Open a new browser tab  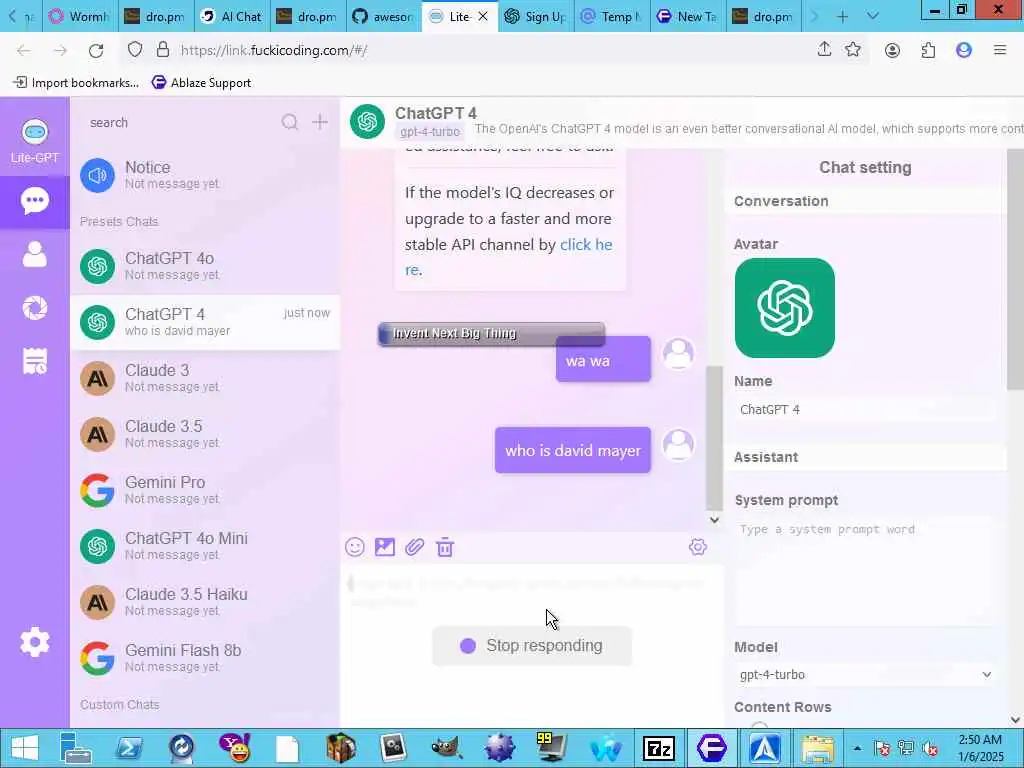coord(842,16)
